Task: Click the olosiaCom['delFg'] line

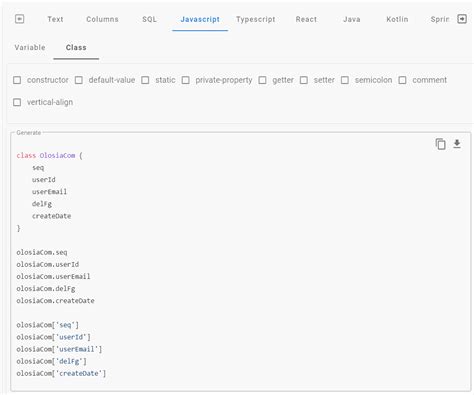Action: [51, 361]
